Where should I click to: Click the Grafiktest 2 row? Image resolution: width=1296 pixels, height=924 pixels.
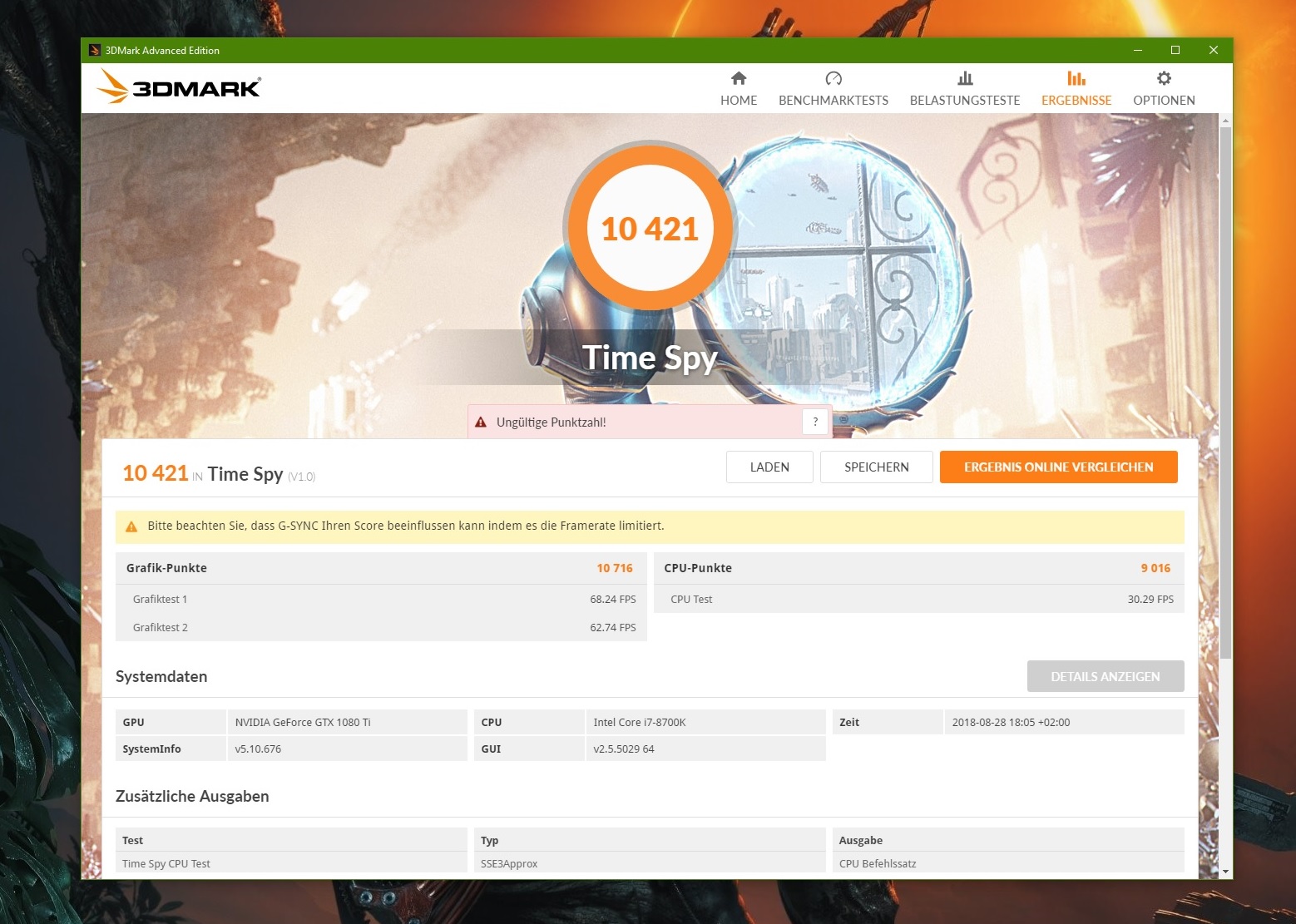[381, 627]
